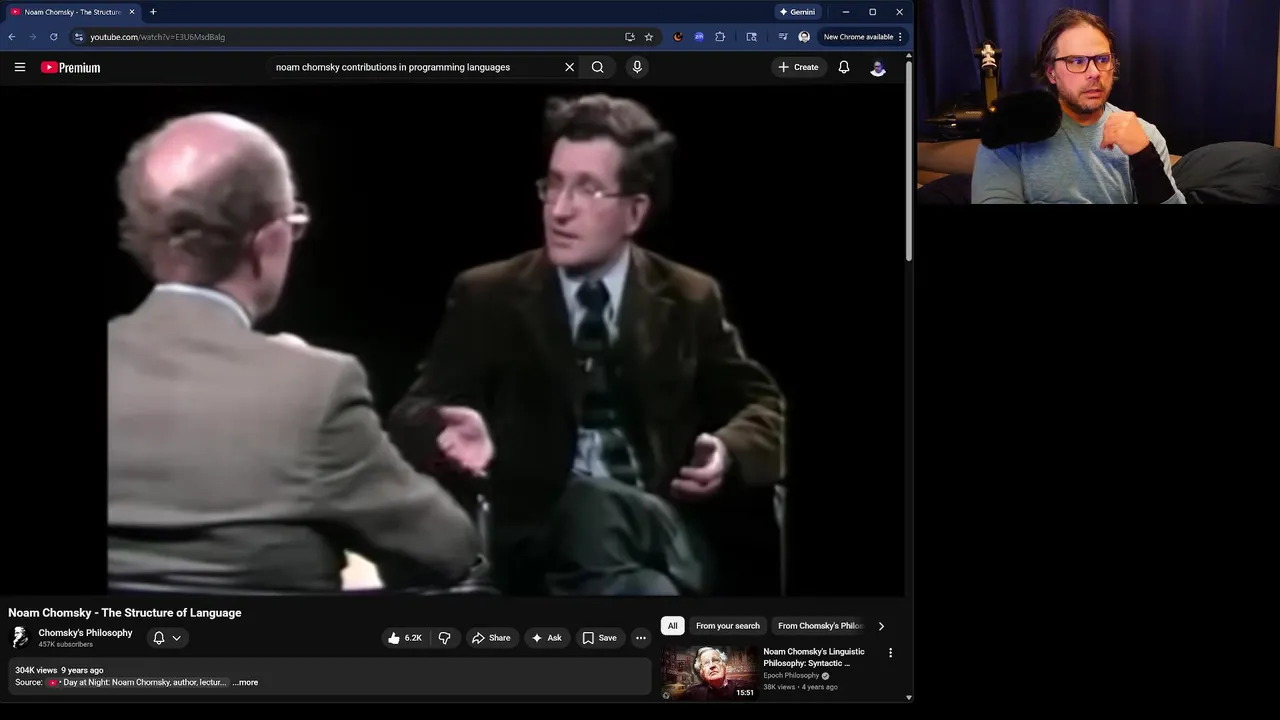Like the video with thumbs up

coord(405,638)
